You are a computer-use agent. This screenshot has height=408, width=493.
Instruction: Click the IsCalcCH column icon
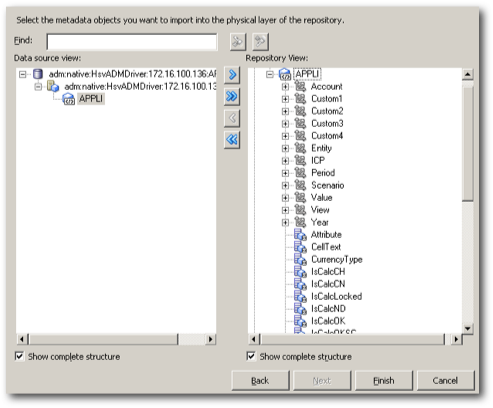coord(300,272)
